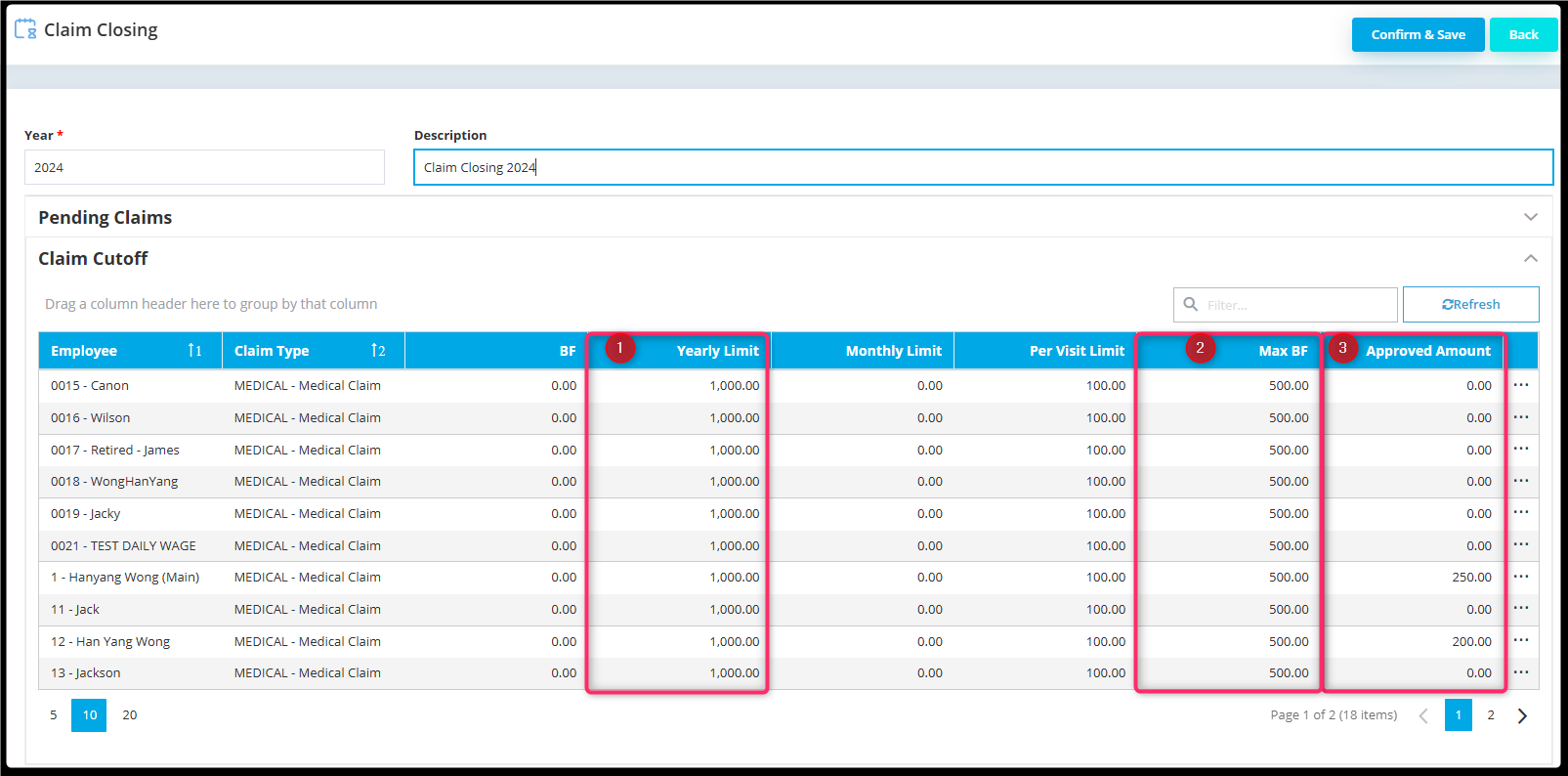
Task: Sort by Per Visit Limit column header
Action: 1045,351
